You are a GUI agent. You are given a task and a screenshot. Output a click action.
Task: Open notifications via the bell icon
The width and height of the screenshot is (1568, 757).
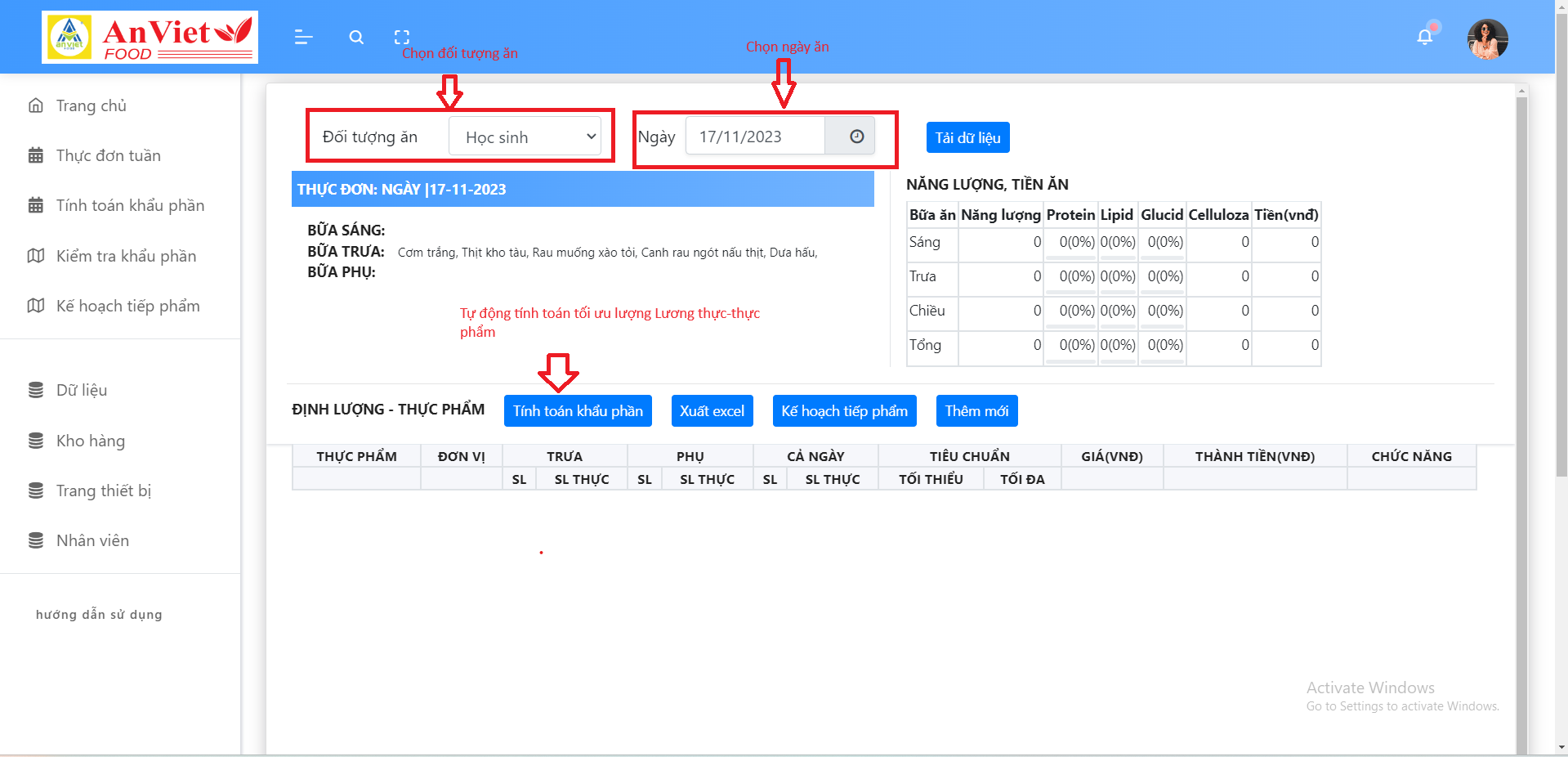coord(1425,36)
